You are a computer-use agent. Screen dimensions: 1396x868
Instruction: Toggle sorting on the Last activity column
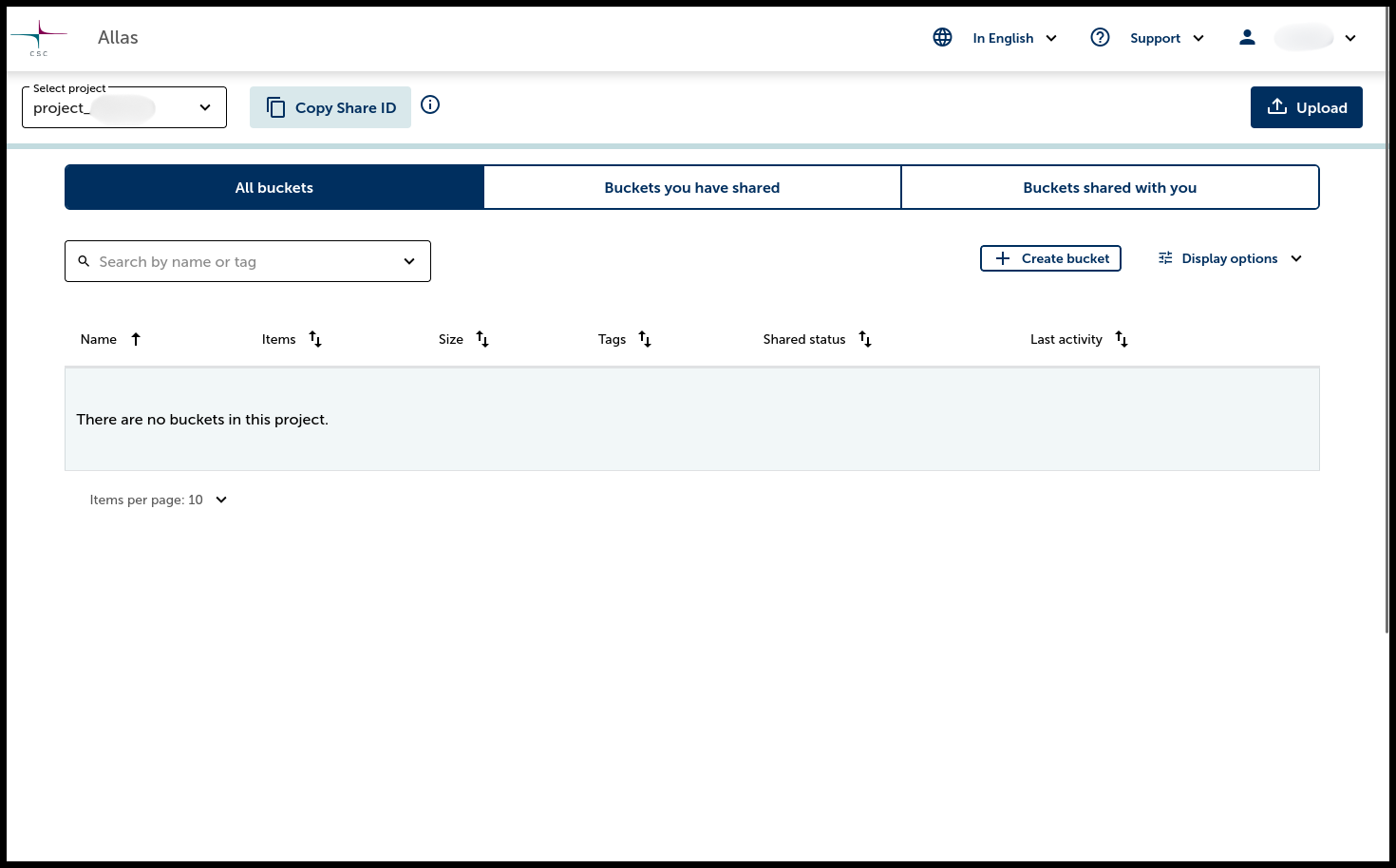(1122, 339)
